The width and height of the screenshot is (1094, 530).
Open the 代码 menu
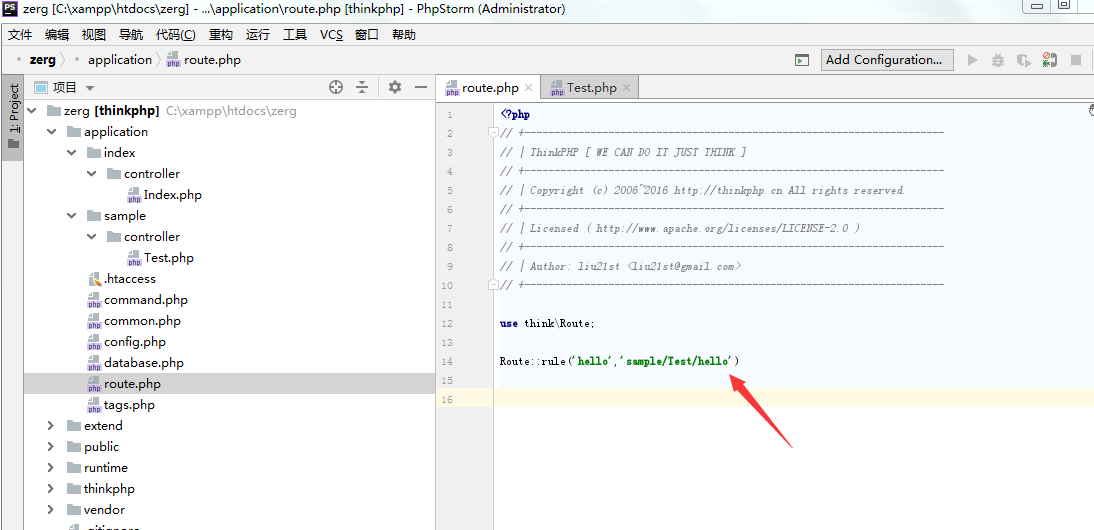(x=176, y=35)
